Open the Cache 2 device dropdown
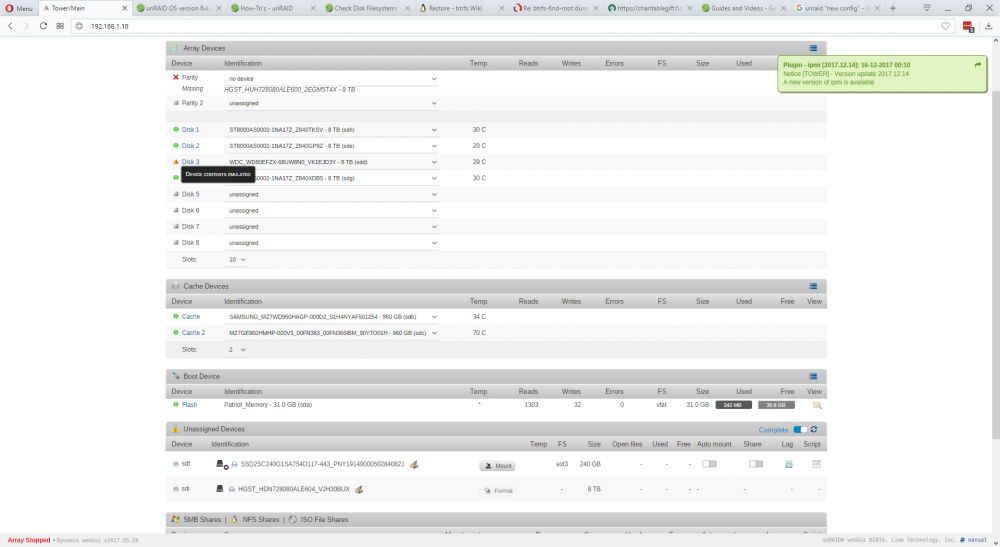The height and width of the screenshot is (547, 1000). coord(332,333)
